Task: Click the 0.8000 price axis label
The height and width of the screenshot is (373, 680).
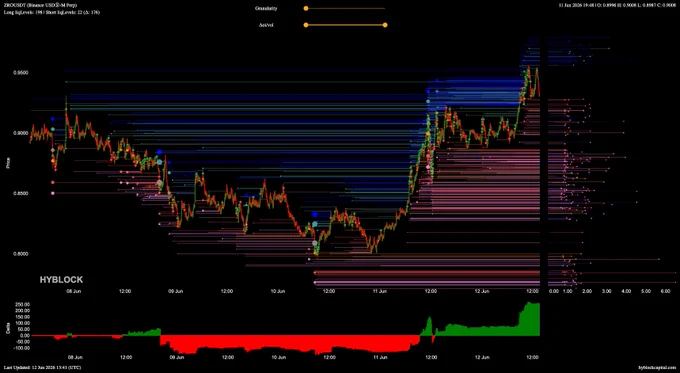Action: 20,254
